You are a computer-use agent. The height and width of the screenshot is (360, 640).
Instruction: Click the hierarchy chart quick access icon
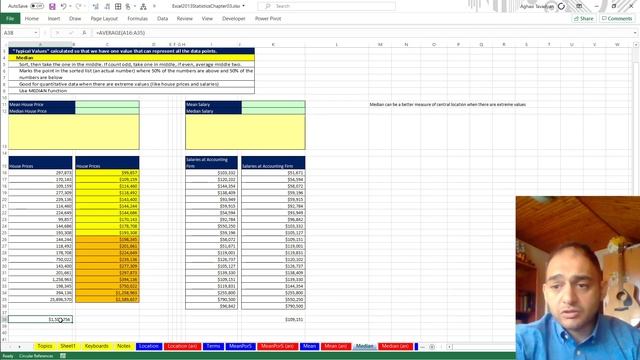coord(143,7)
